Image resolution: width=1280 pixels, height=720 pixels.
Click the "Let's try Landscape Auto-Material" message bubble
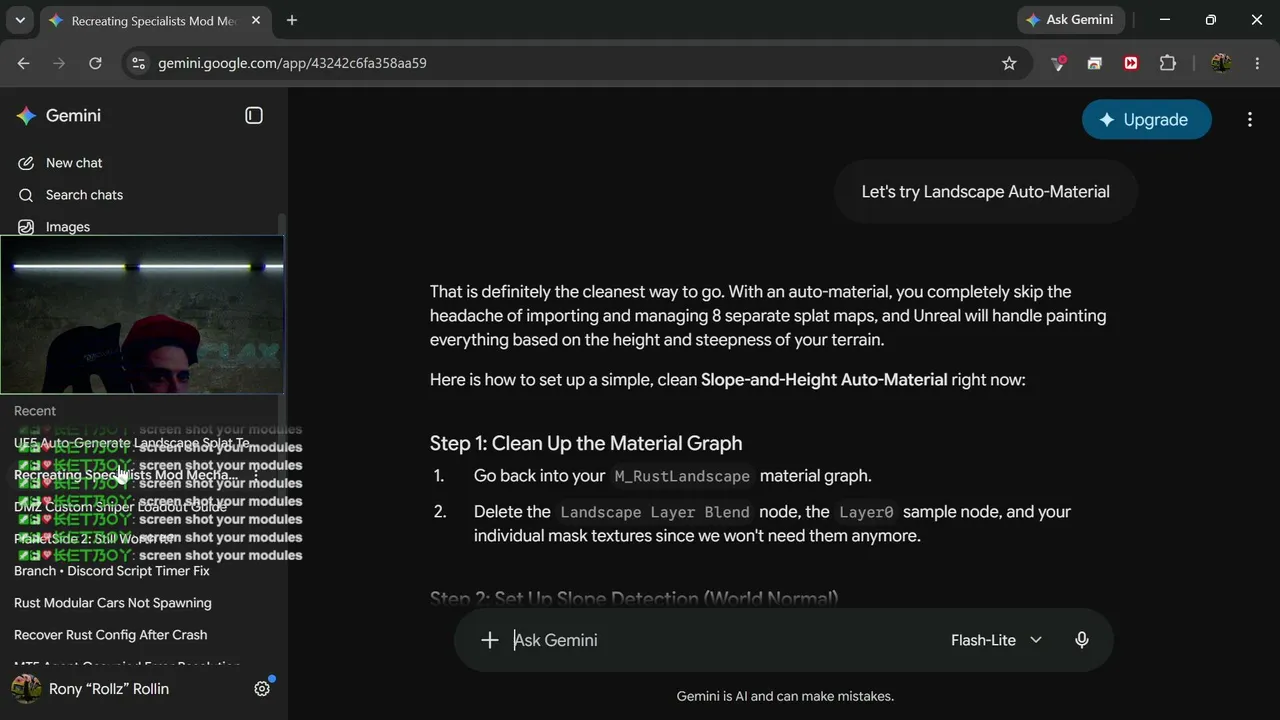pyautogui.click(x=986, y=192)
